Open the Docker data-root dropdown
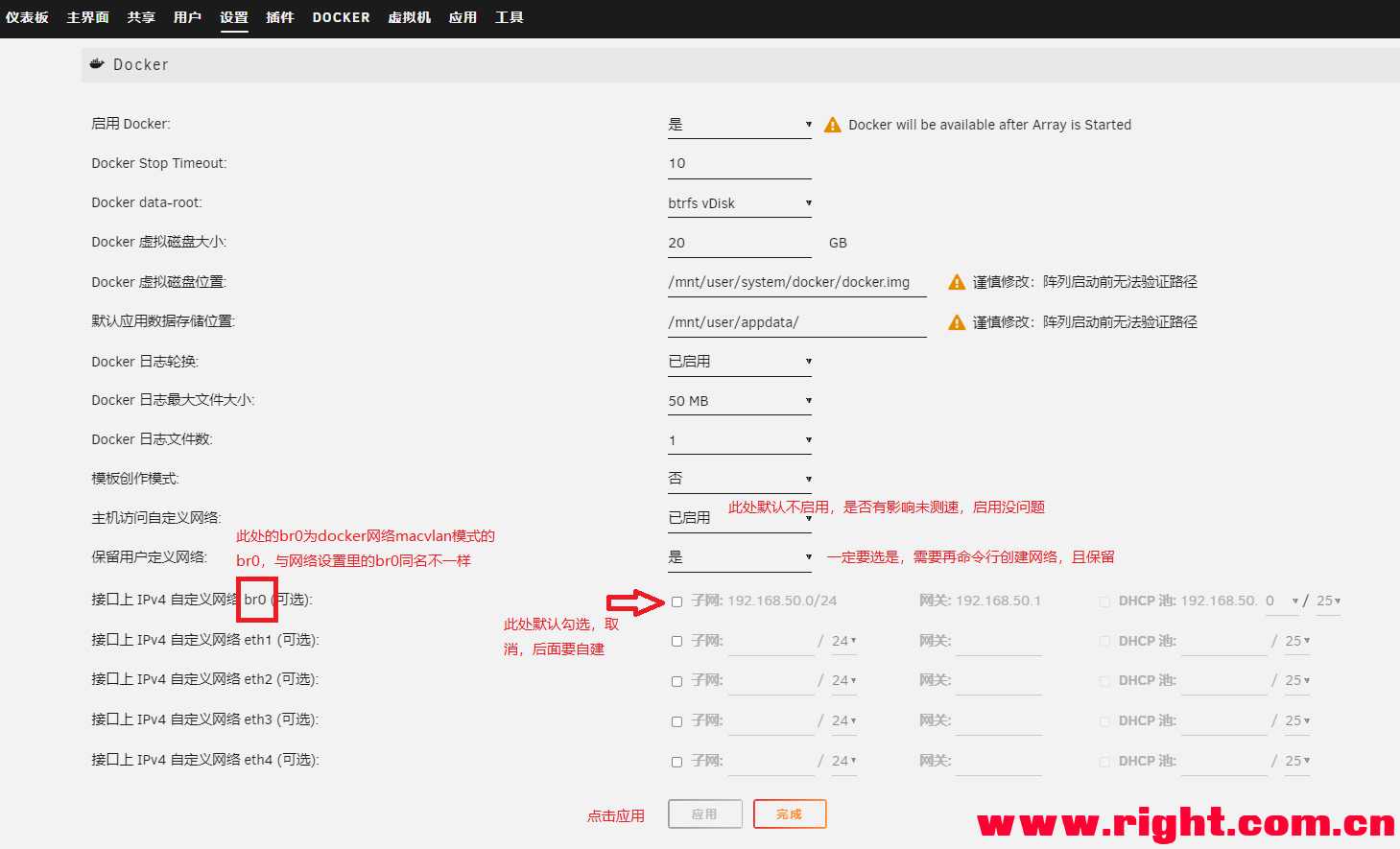 click(x=740, y=203)
